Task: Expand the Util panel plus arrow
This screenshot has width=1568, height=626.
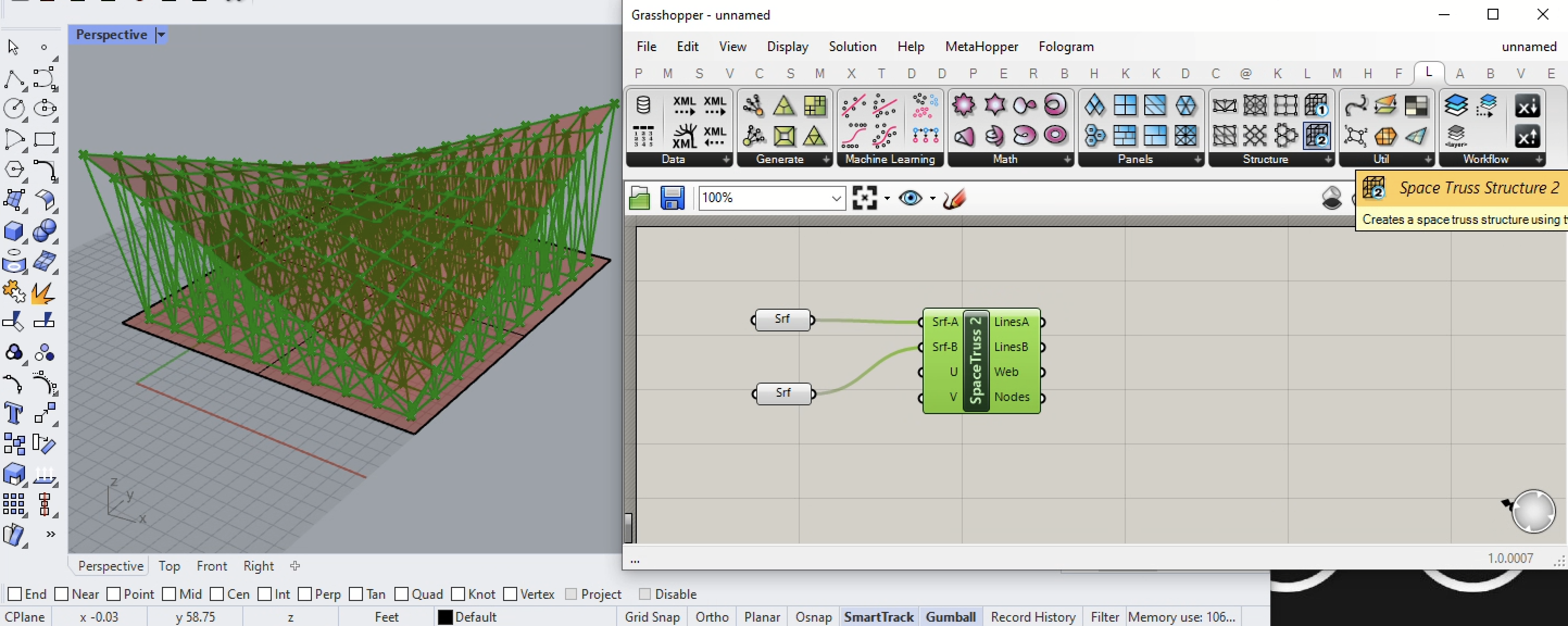Action: click(x=1428, y=160)
